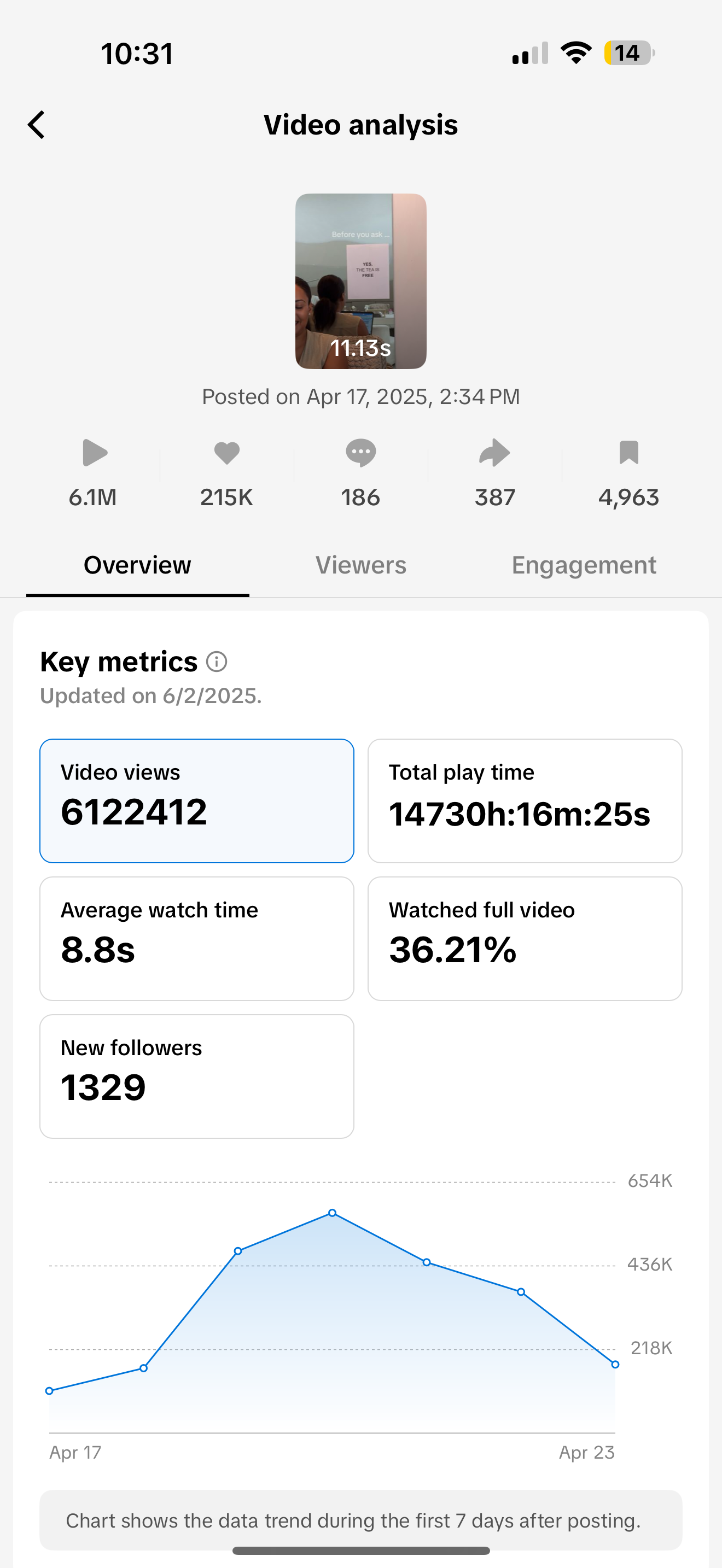This screenshot has width=722, height=1568.
Task: Open the video thumbnail preview
Action: tap(360, 281)
